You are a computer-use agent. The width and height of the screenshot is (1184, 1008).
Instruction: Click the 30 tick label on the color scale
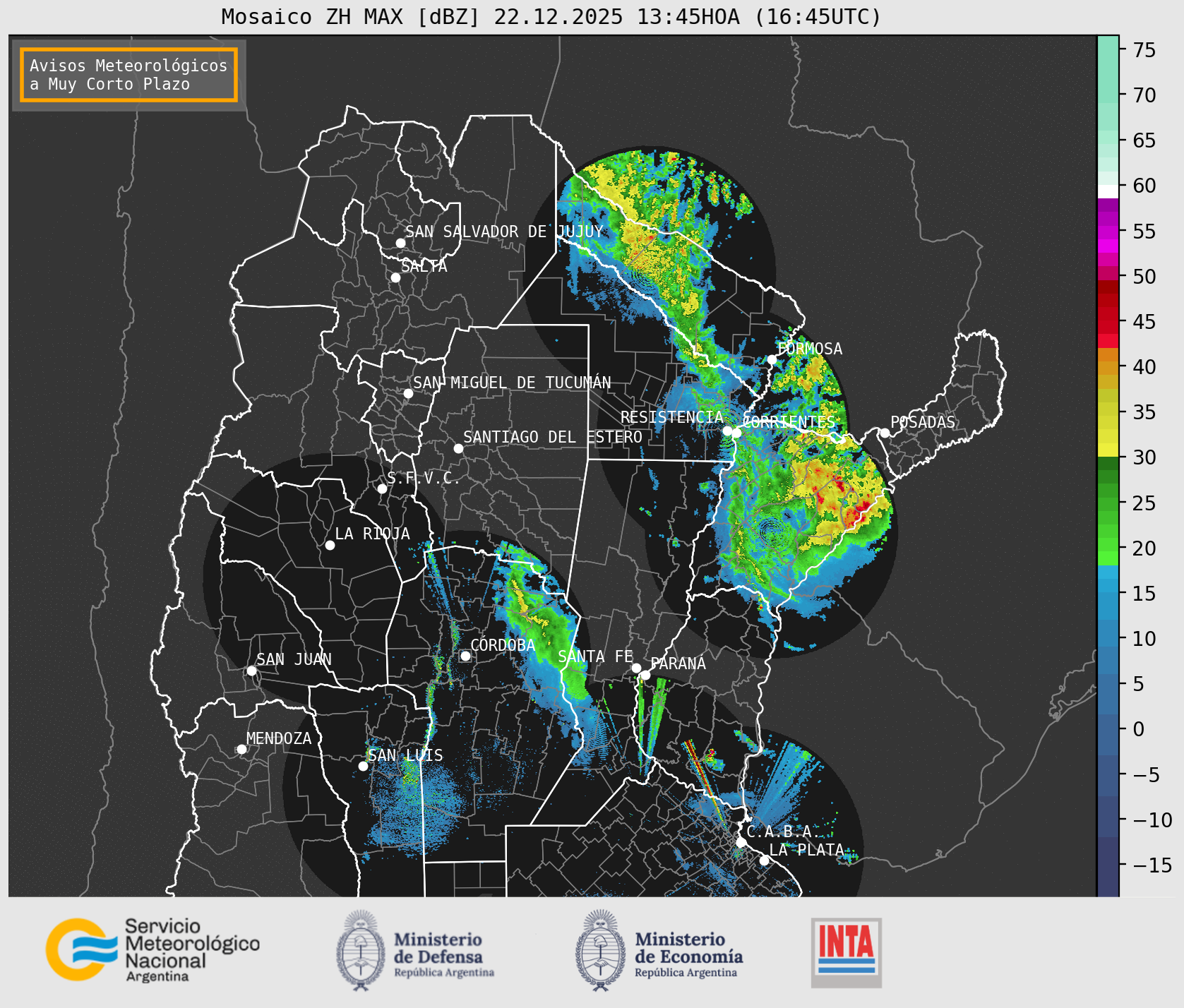point(1144,457)
